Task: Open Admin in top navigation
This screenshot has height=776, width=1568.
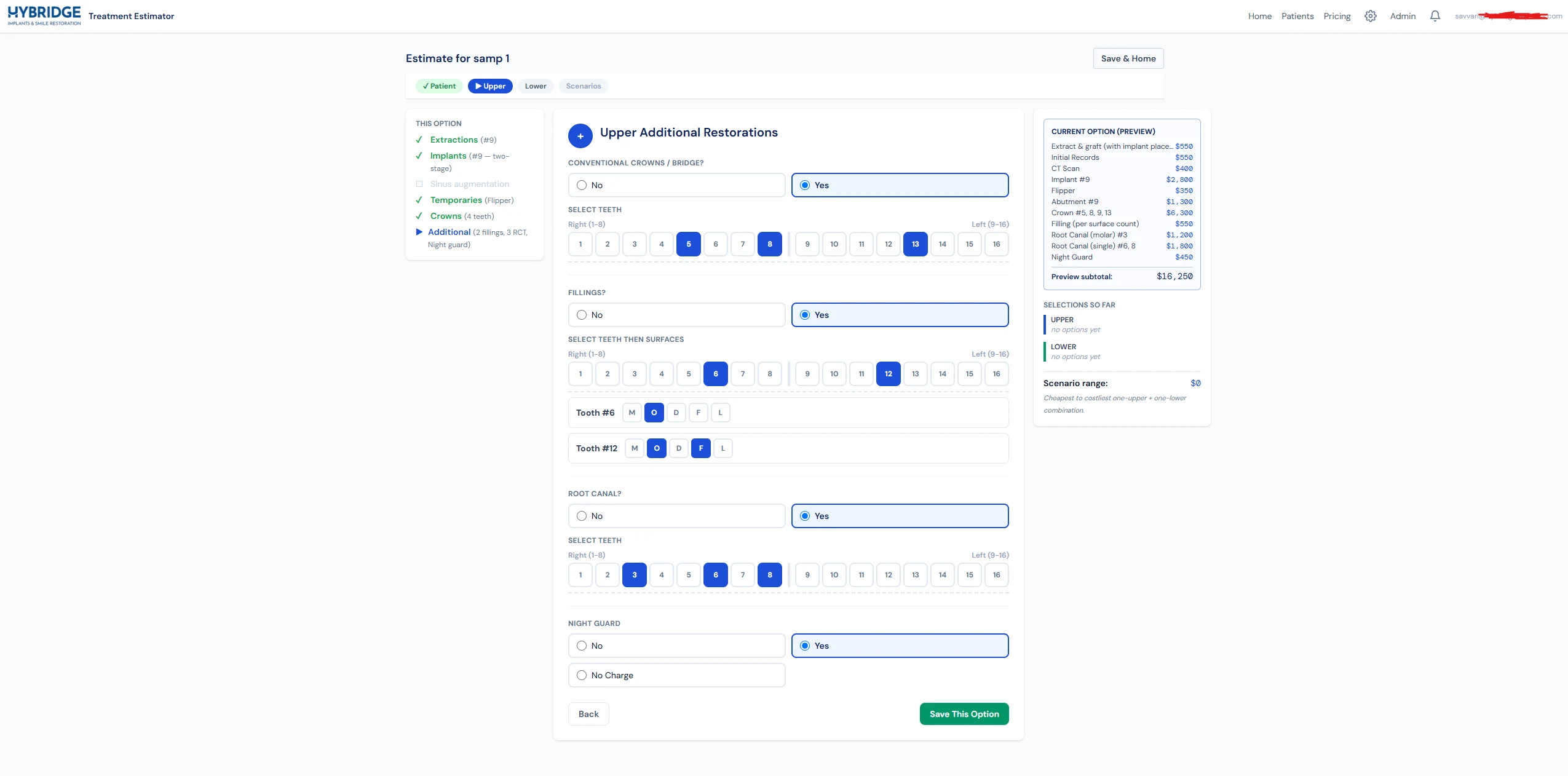Action: tap(1403, 16)
